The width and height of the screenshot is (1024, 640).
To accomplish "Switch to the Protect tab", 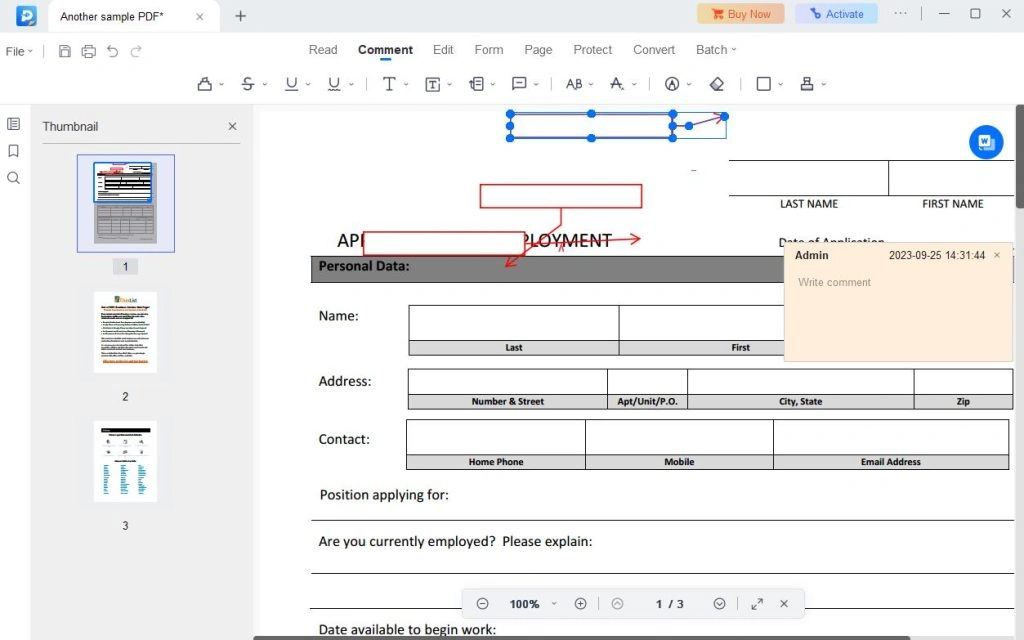I will point(592,50).
